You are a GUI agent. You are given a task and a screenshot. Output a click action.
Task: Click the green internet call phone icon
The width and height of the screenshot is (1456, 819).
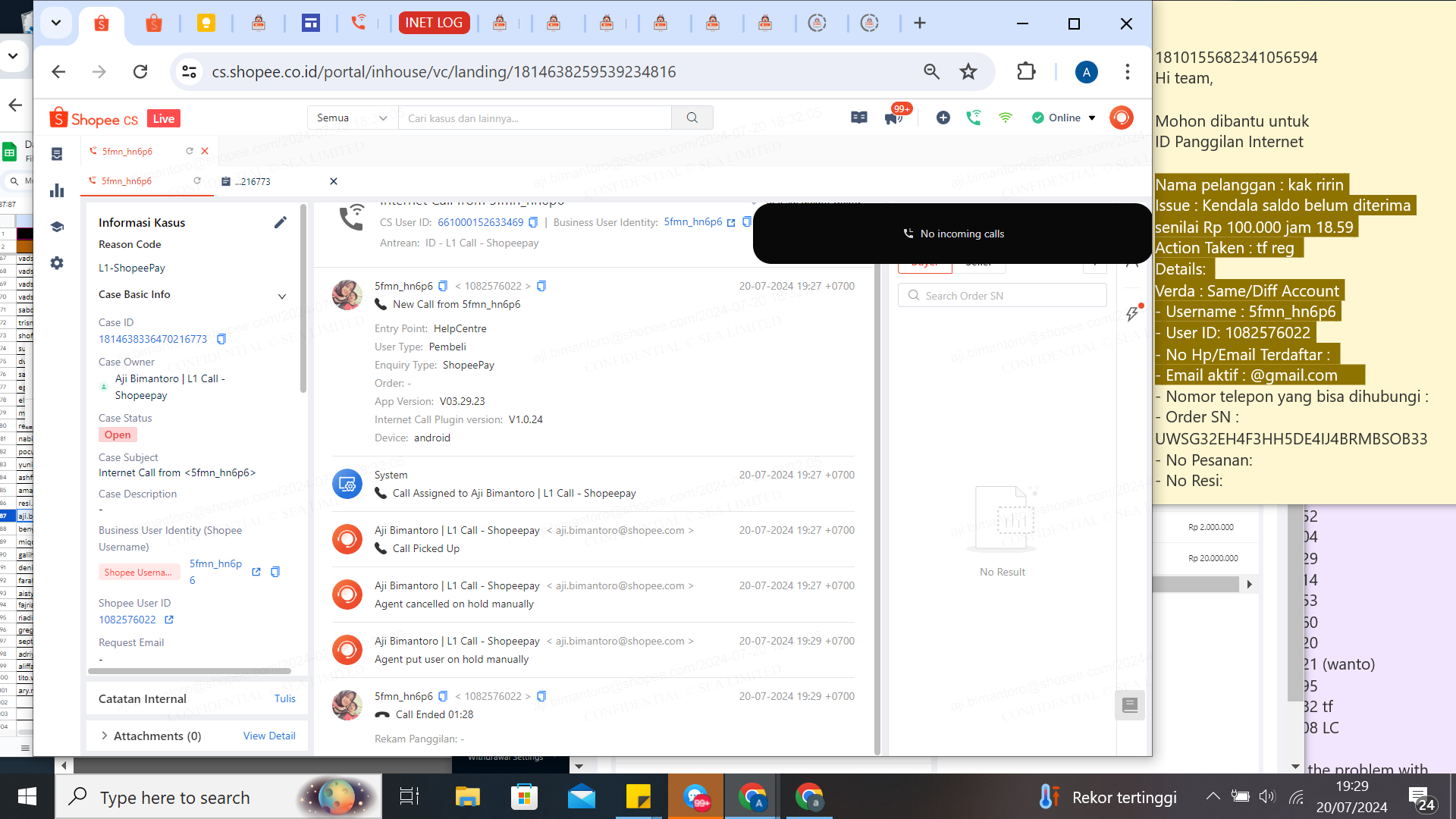(974, 118)
